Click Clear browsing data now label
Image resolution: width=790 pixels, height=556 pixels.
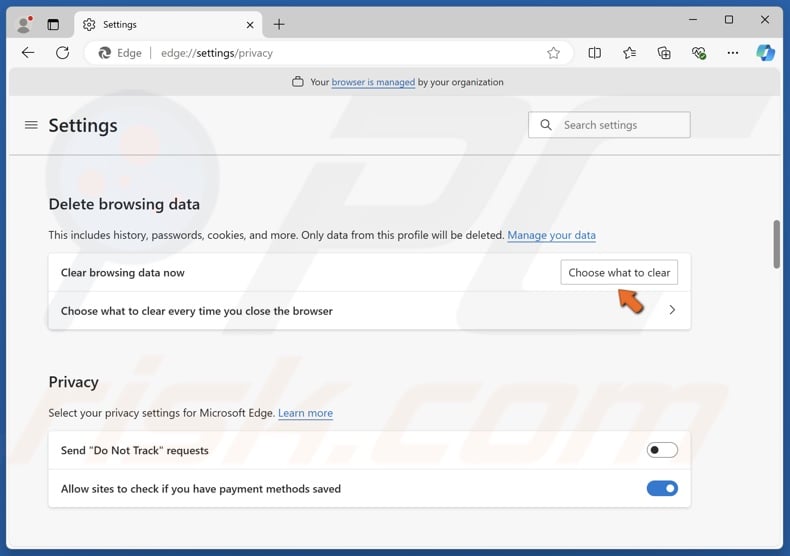pyautogui.click(x=122, y=272)
